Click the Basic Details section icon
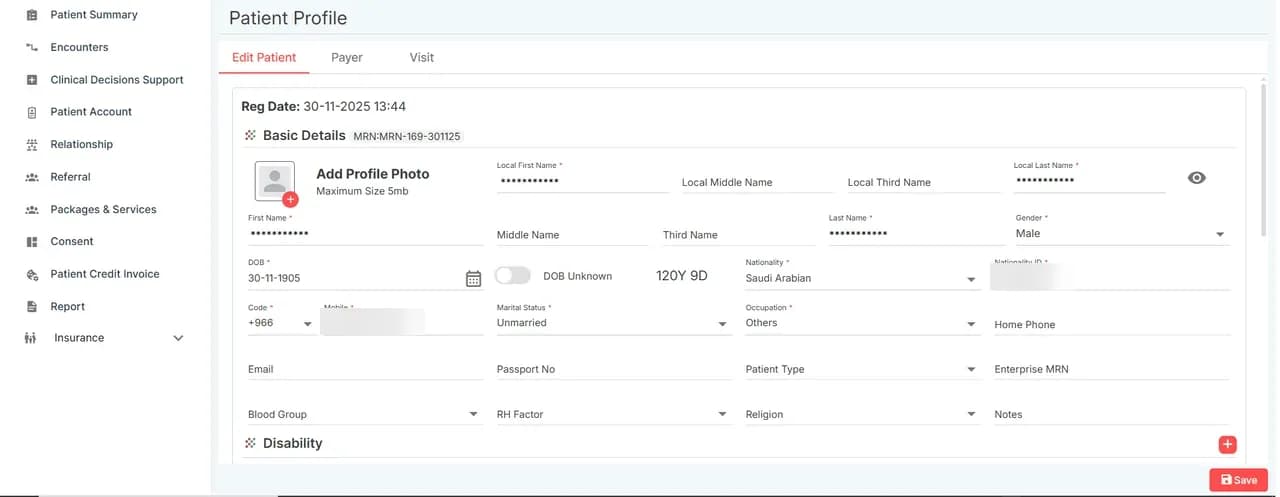 (250, 135)
